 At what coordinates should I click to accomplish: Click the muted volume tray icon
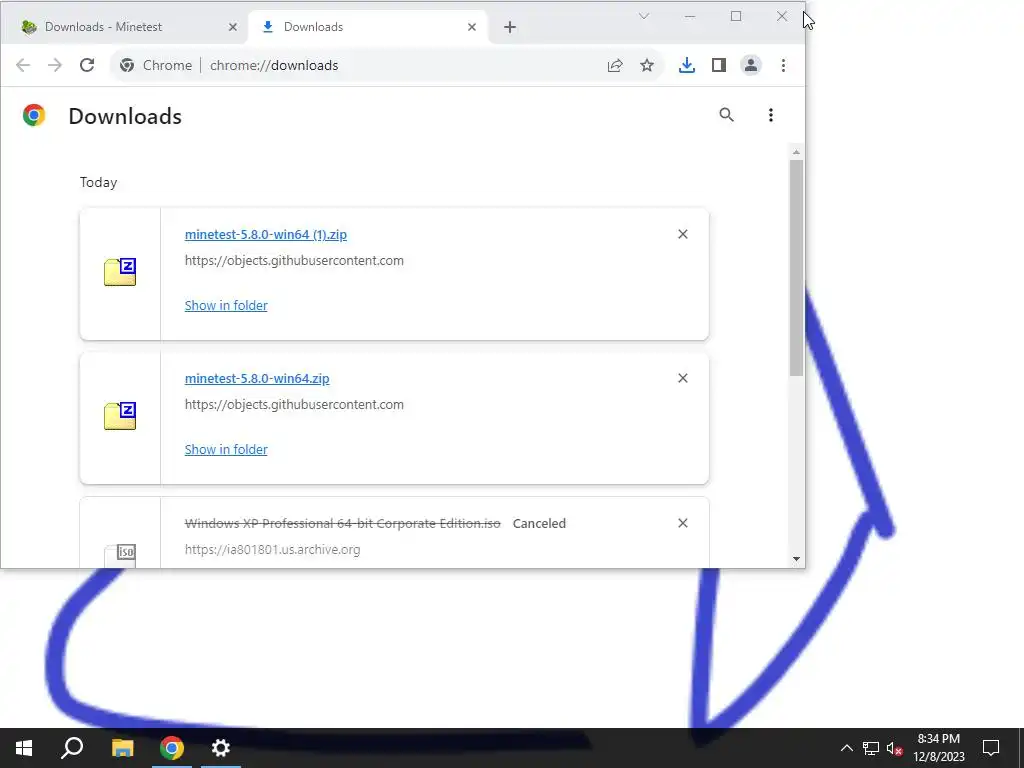pos(894,748)
